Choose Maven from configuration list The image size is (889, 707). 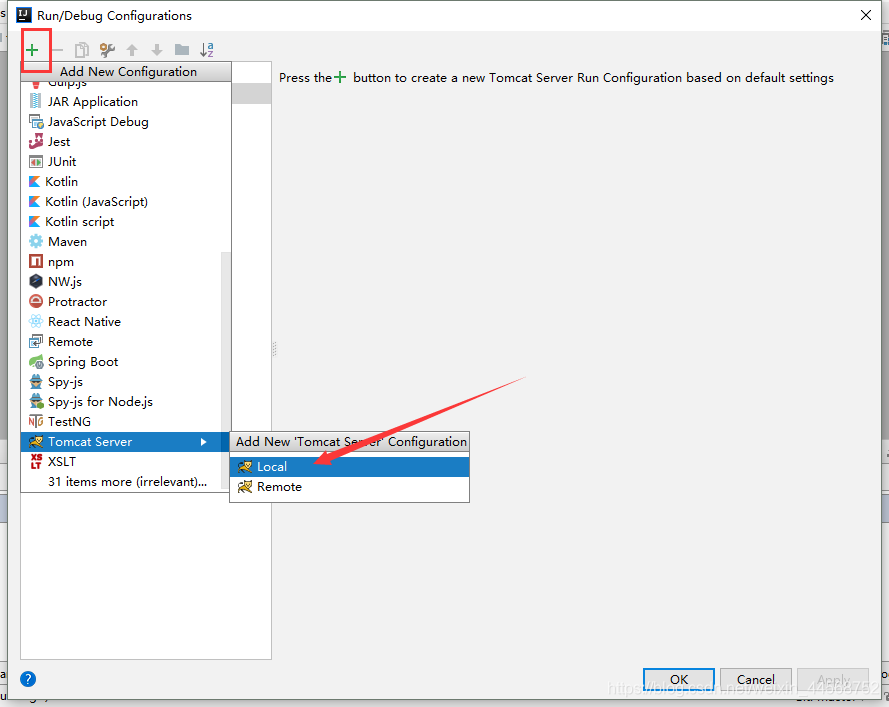click(126, 242)
